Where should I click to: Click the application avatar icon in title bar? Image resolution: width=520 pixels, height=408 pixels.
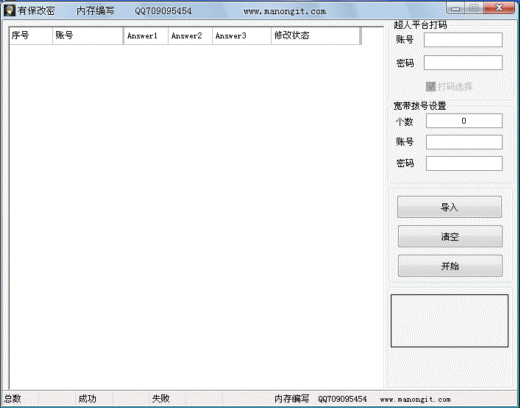(9, 11)
